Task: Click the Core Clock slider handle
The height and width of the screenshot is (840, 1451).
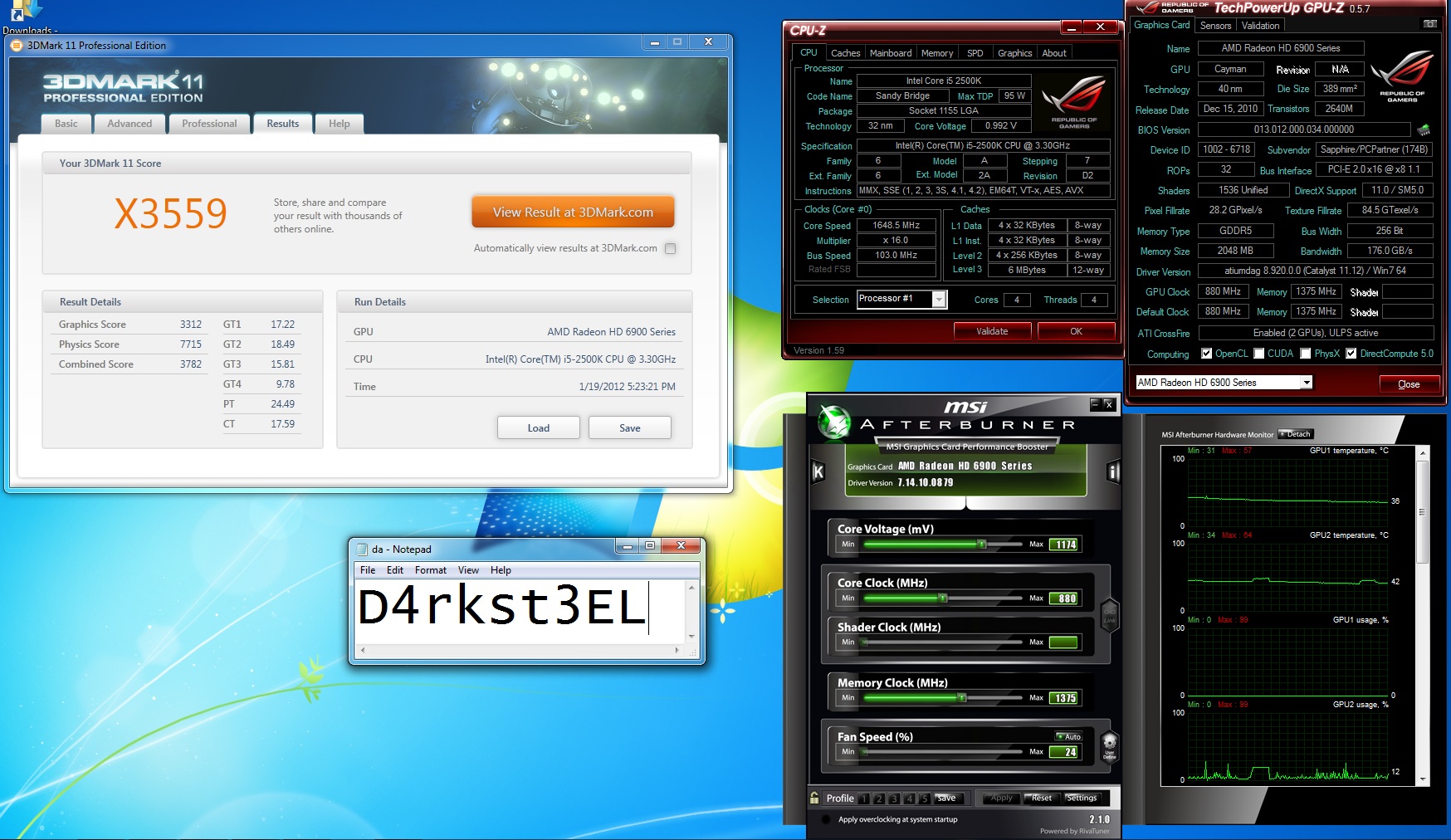Action: 943,598
